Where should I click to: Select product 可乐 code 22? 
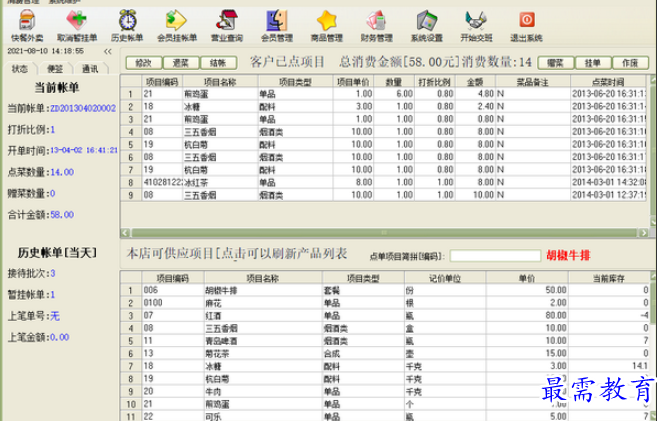(385, 416)
